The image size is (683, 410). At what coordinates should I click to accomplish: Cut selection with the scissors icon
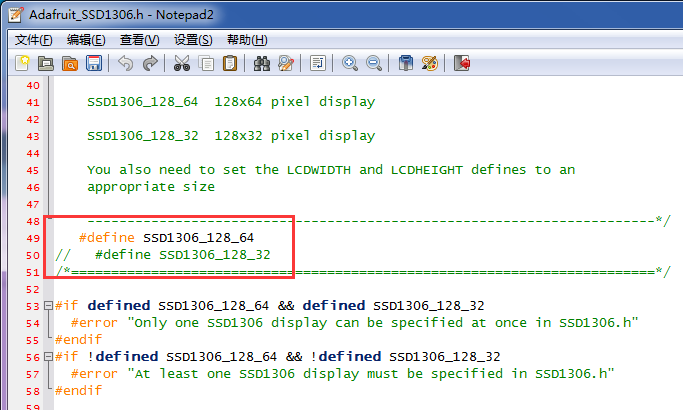click(182, 63)
